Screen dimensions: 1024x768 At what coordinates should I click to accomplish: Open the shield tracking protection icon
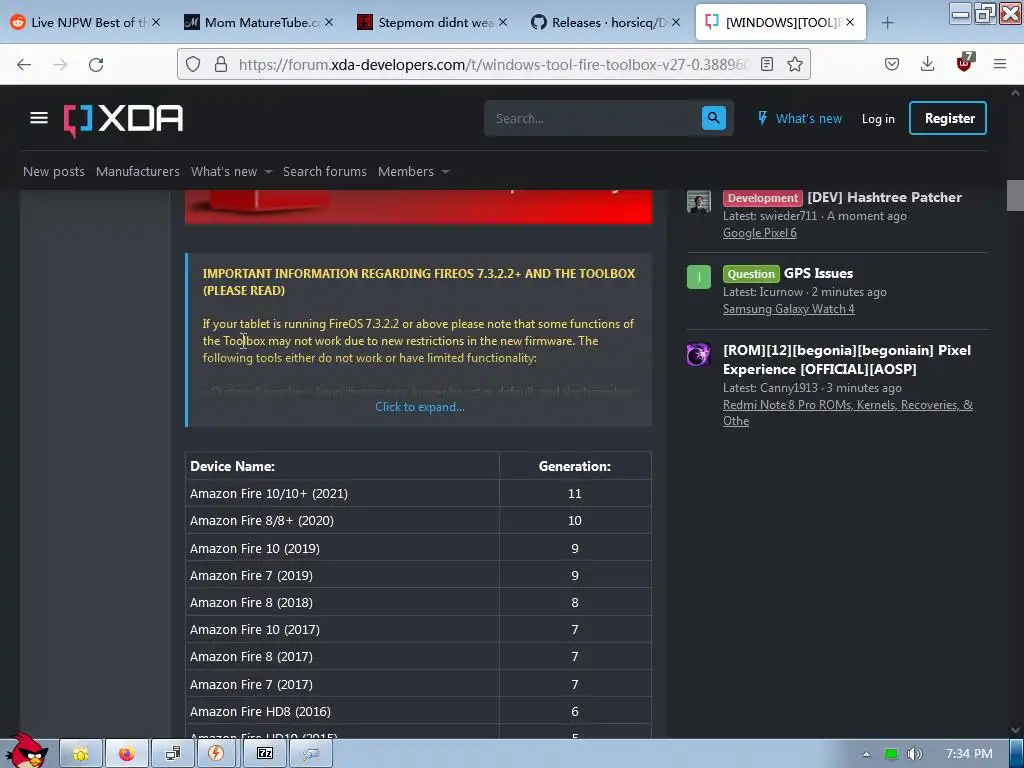point(193,64)
